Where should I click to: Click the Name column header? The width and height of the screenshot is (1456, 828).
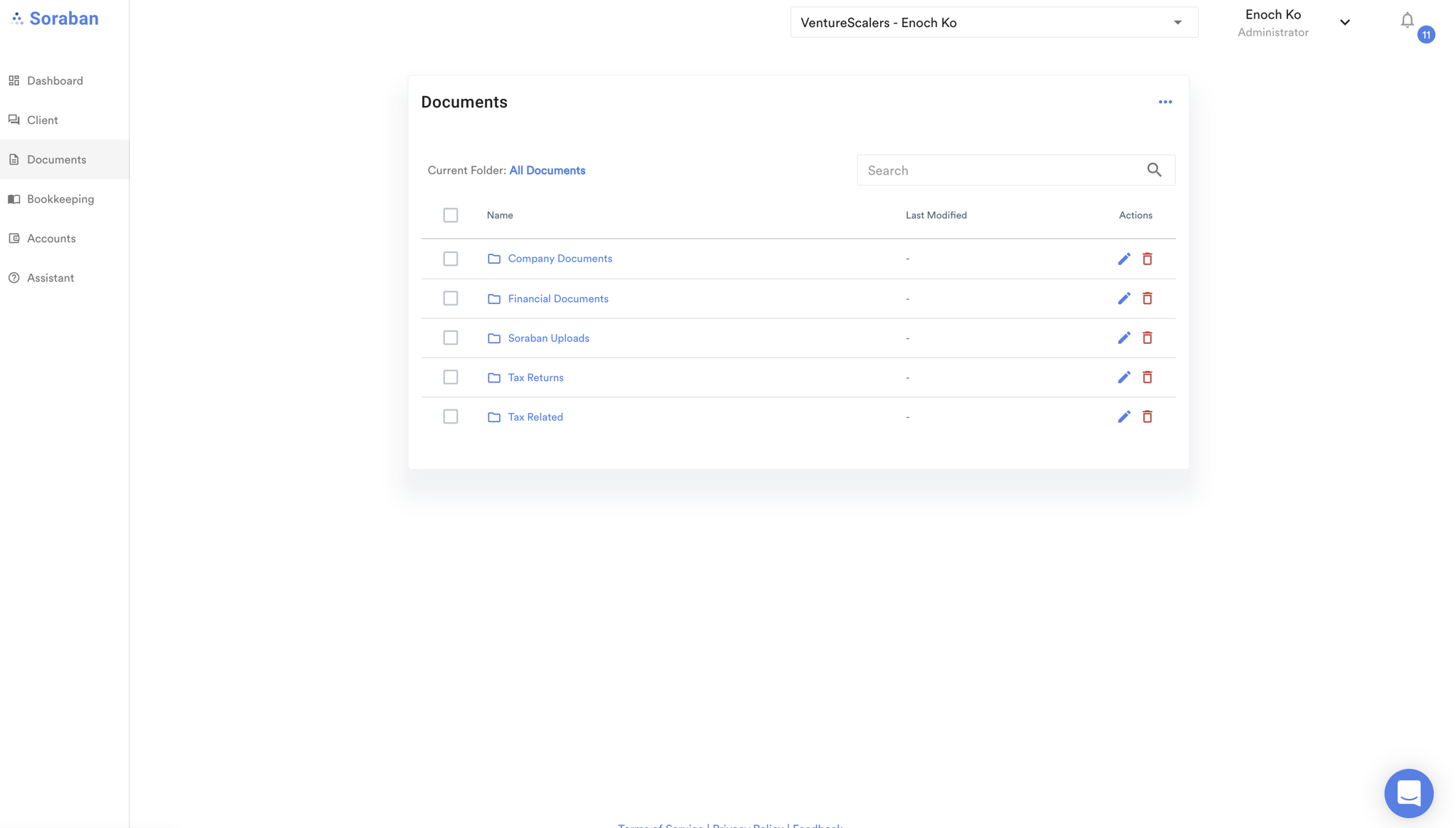500,215
